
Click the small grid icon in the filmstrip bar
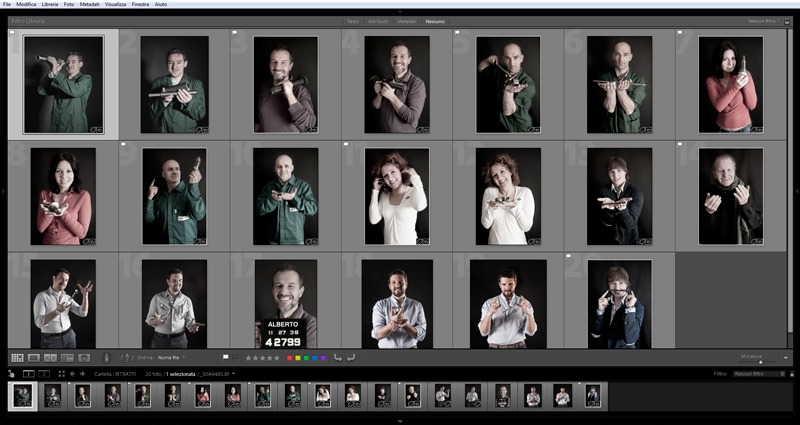click(x=62, y=373)
